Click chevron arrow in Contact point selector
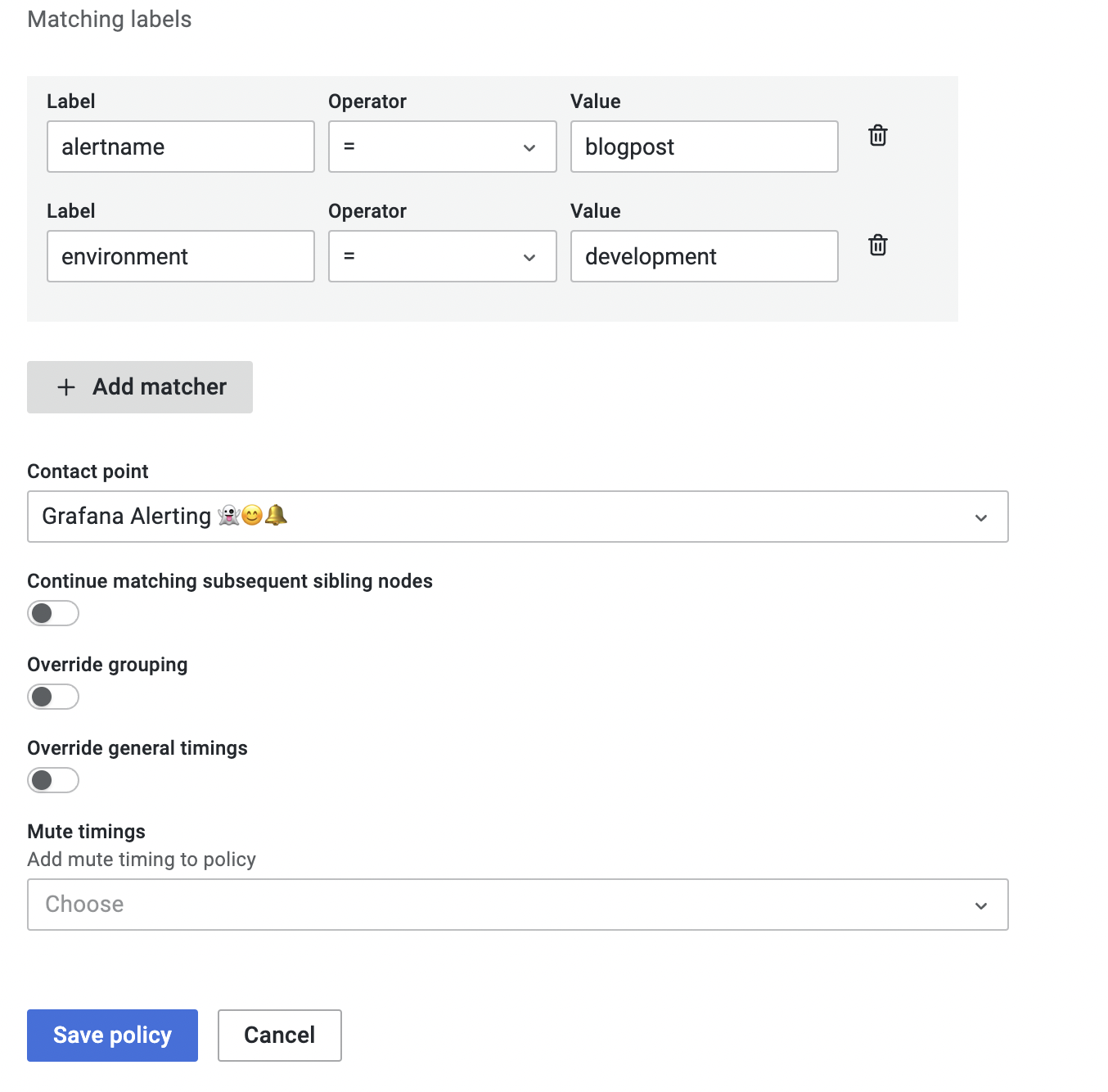 point(981,518)
